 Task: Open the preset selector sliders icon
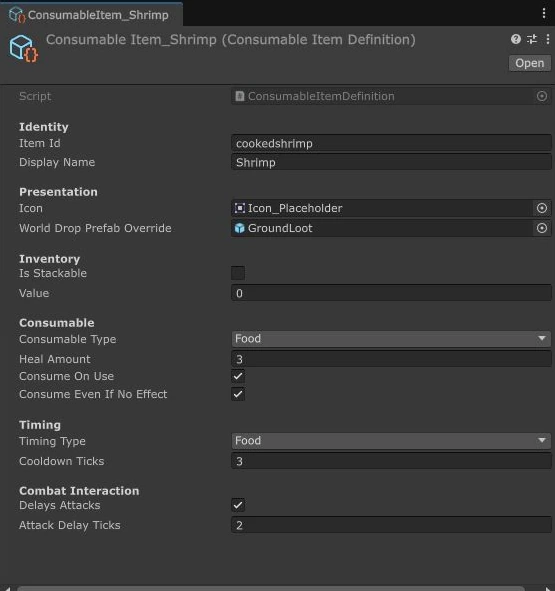(x=532, y=39)
